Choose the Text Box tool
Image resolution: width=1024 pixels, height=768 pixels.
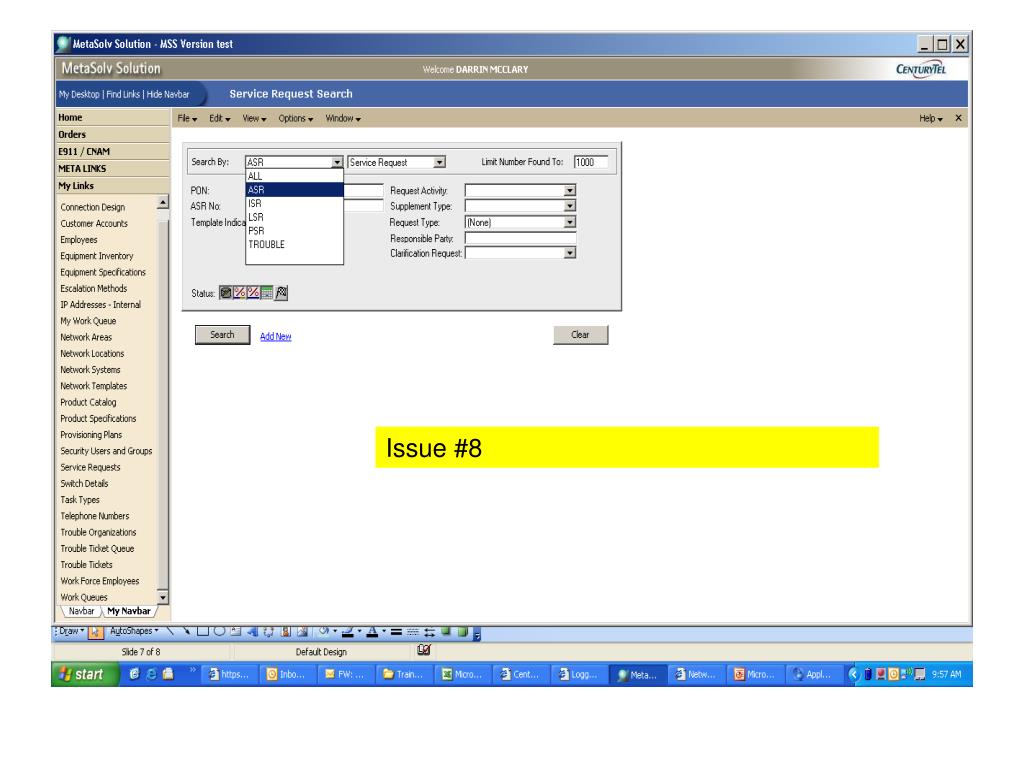click(236, 631)
